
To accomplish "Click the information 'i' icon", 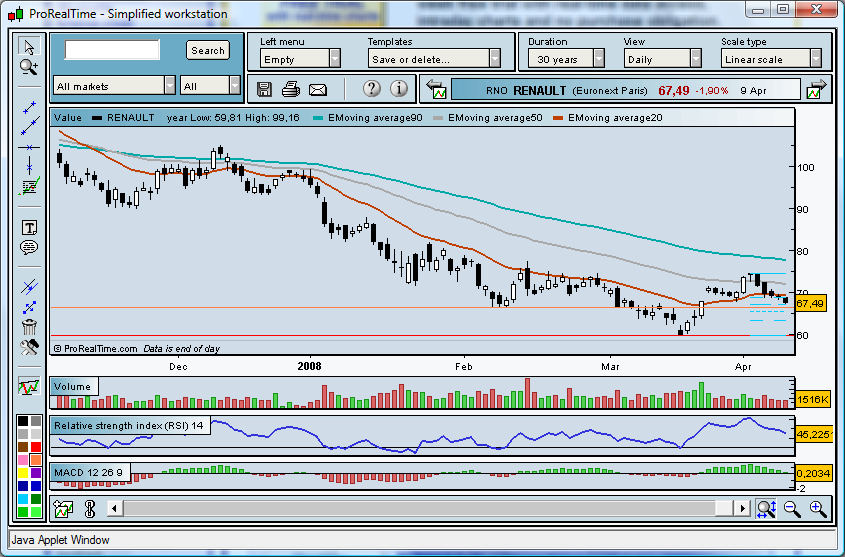I will point(399,88).
